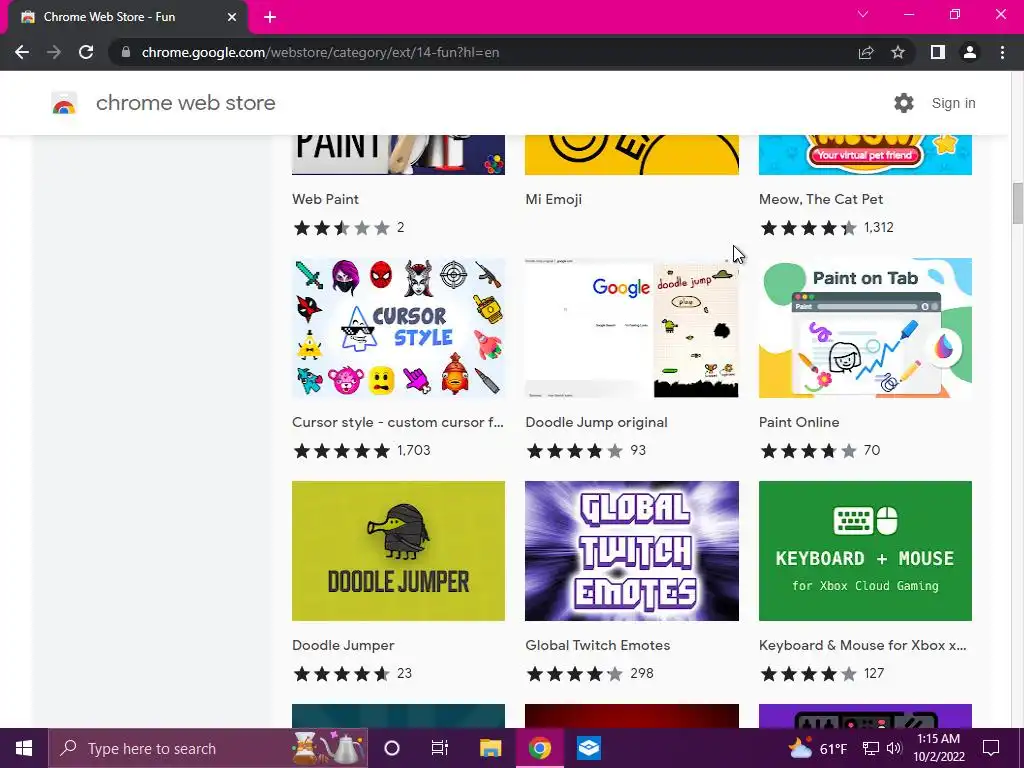Open the Windows Start menu
1024x768 pixels.
pos(24,748)
